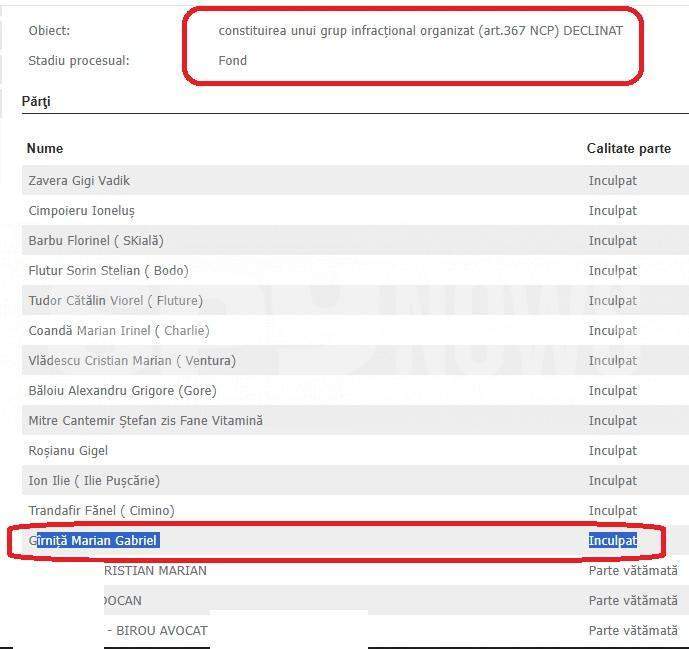Click Flutur Sorin Stelian (Bodo)
This screenshot has height=649, width=689.
108,271
